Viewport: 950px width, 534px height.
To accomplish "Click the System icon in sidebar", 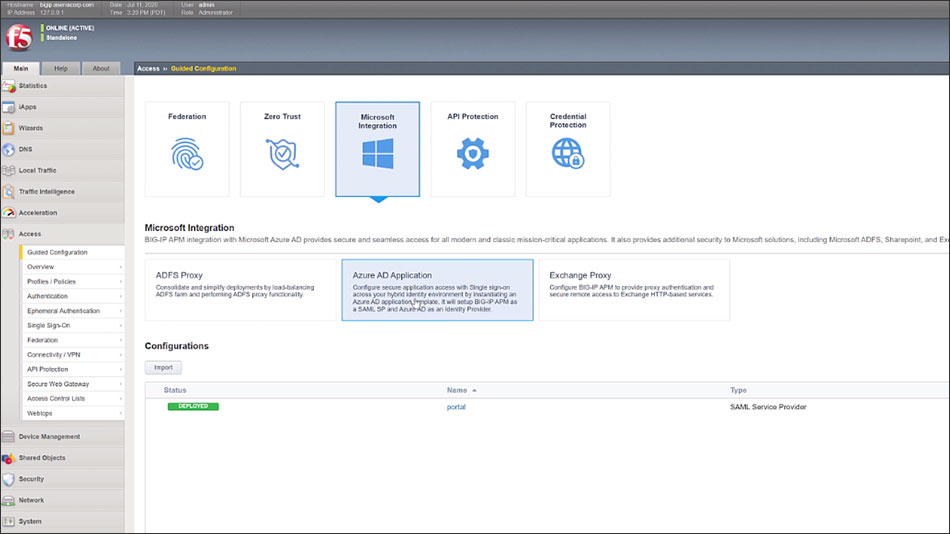I will pyautogui.click(x=8, y=521).
